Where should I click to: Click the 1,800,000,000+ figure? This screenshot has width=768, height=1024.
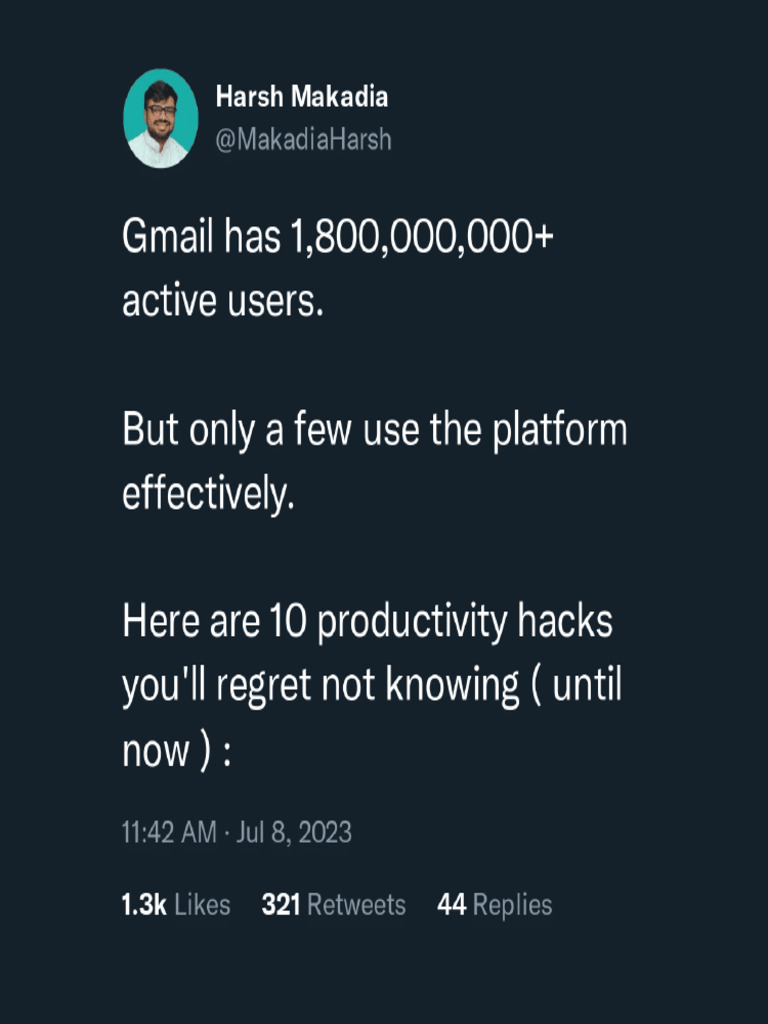[421, 239]
